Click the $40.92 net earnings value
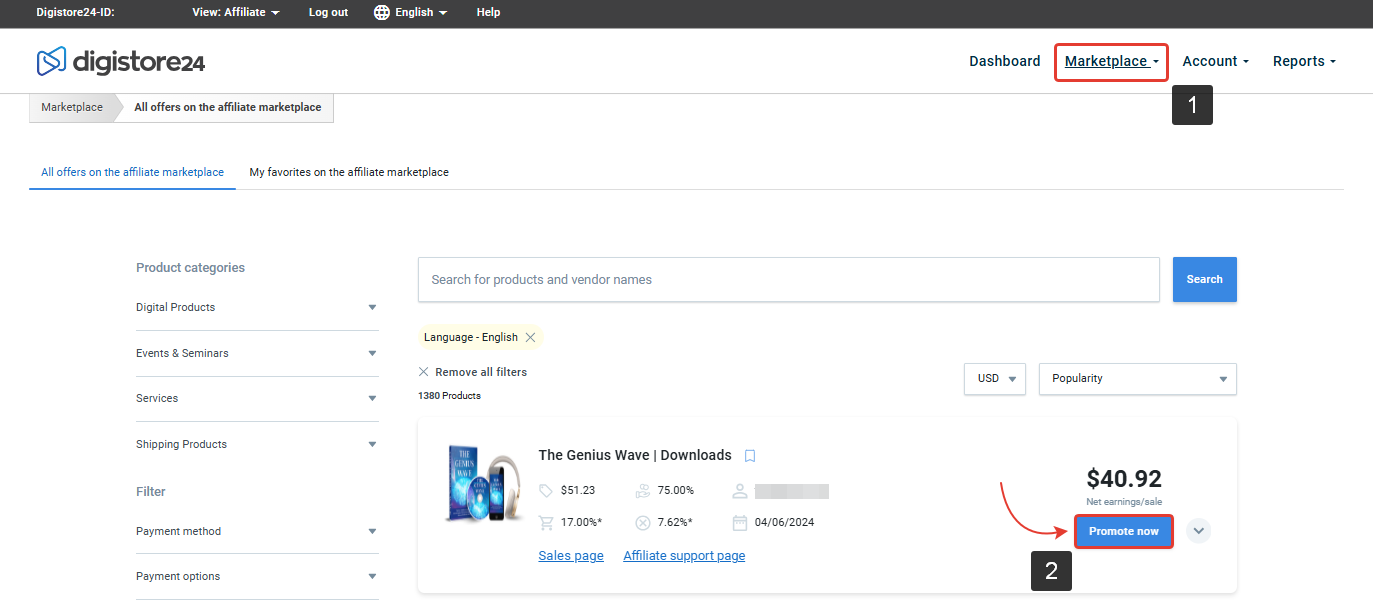This screenshot has height=606, width=1373. [1124, 479]
